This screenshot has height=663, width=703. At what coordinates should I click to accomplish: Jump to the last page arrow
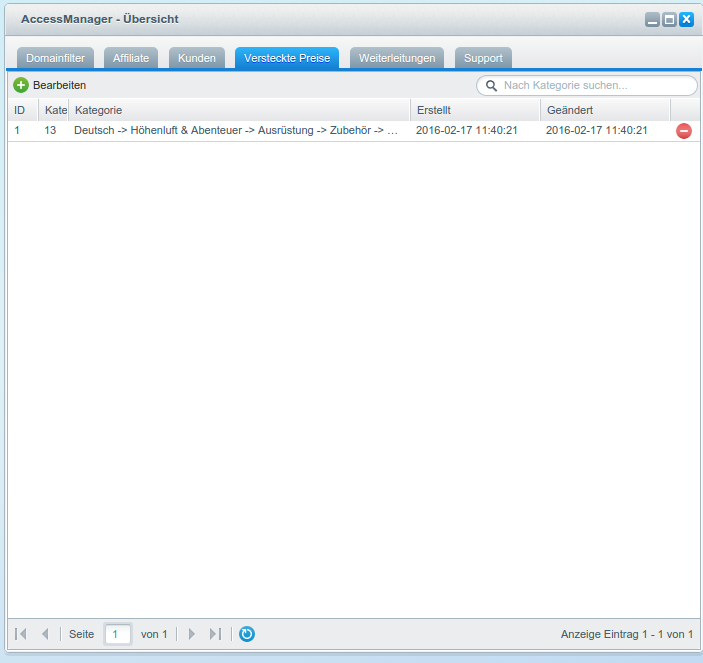[x=215, y=634]
